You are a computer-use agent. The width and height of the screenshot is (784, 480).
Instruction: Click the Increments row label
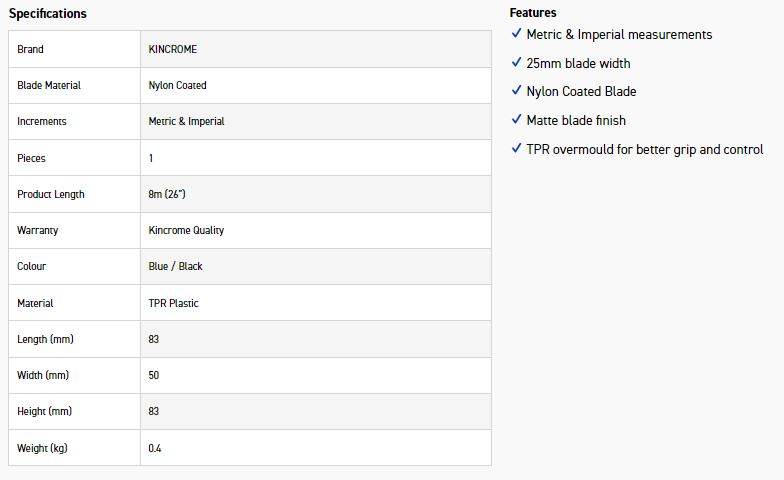coord(42,121)
